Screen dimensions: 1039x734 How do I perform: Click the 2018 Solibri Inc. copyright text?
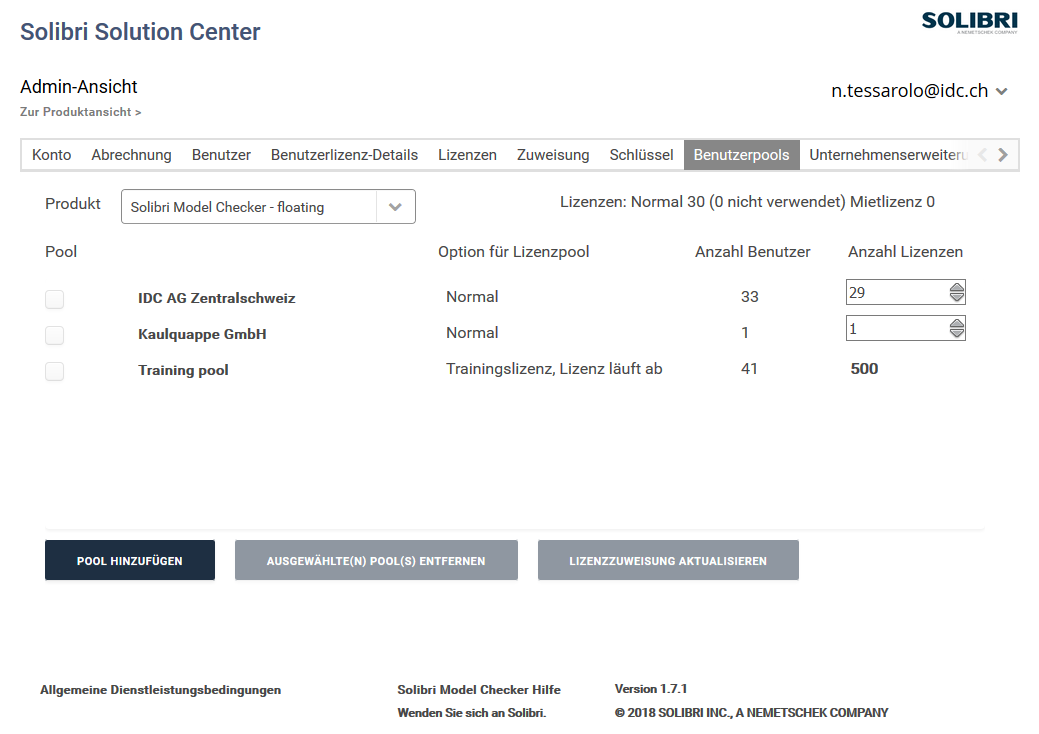click(x=751, y=713)
